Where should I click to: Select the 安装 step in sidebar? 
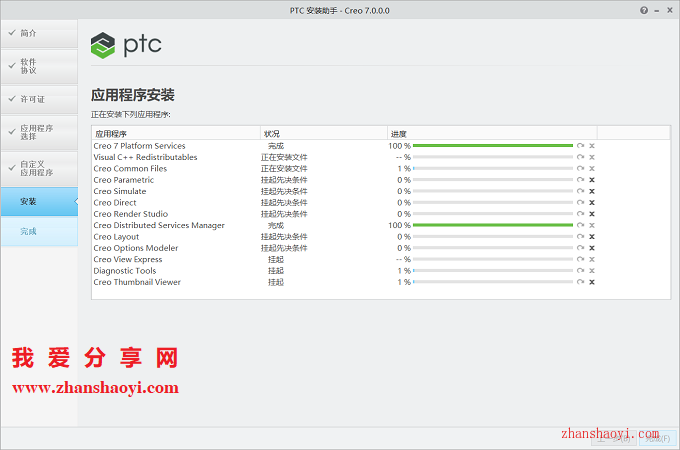[x=39, y=202]
